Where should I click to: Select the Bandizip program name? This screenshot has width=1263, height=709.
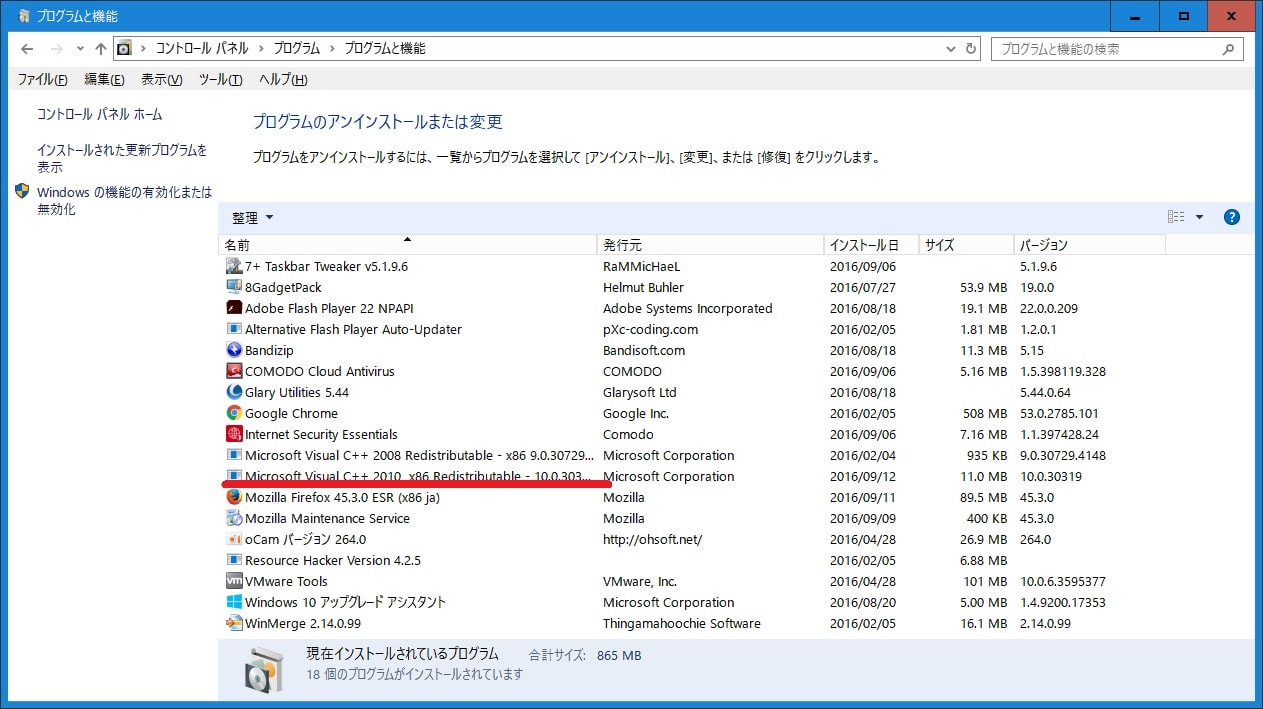click(269, 351)
